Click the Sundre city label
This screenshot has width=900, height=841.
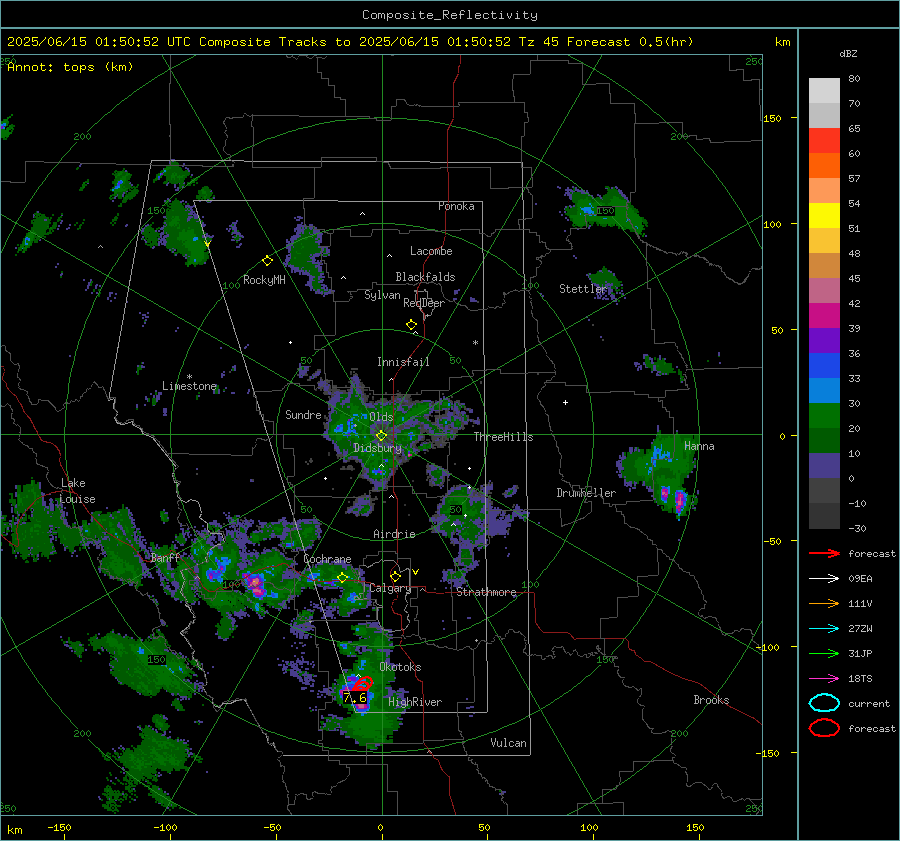coord(303,415)
